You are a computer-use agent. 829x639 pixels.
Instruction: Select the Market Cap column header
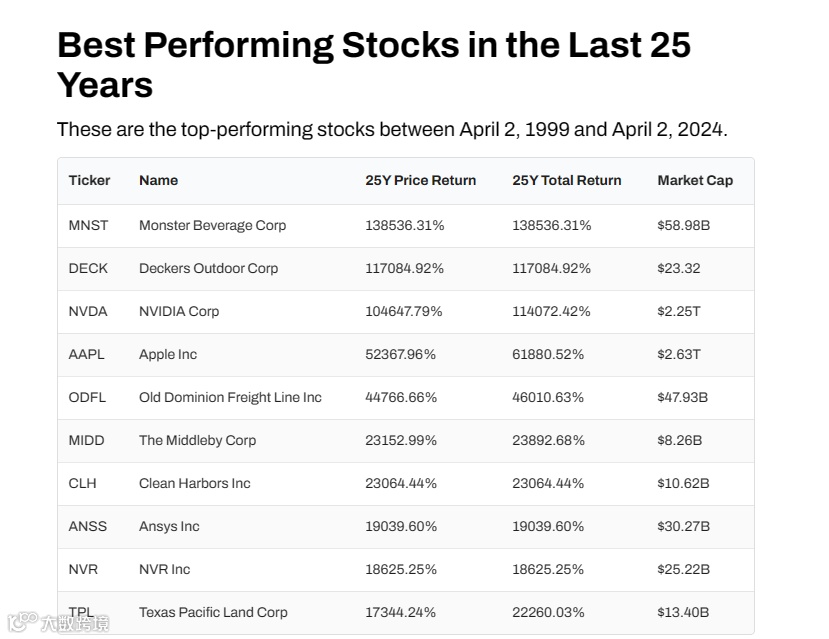tap(694, 181)
